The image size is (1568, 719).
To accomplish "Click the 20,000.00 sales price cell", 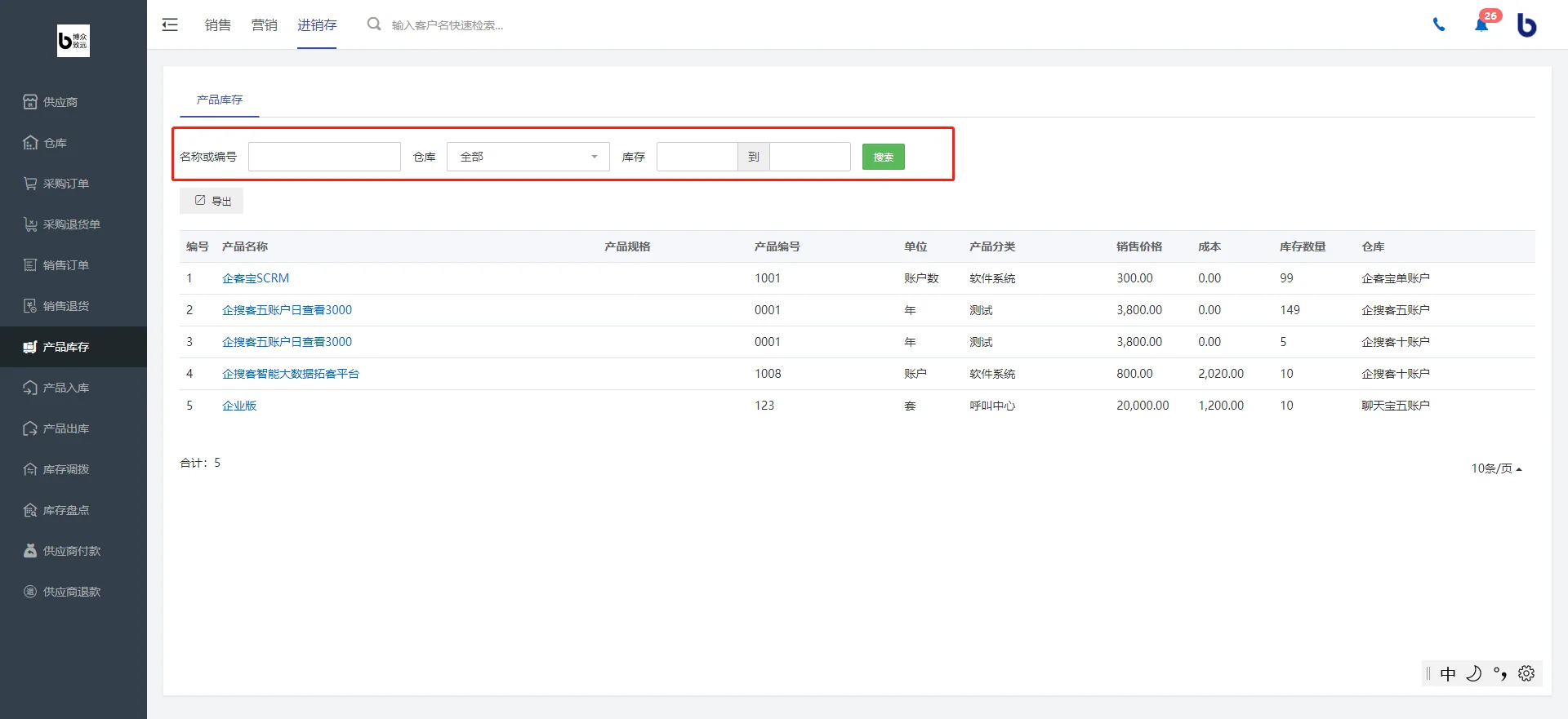I will [1143, 406].
